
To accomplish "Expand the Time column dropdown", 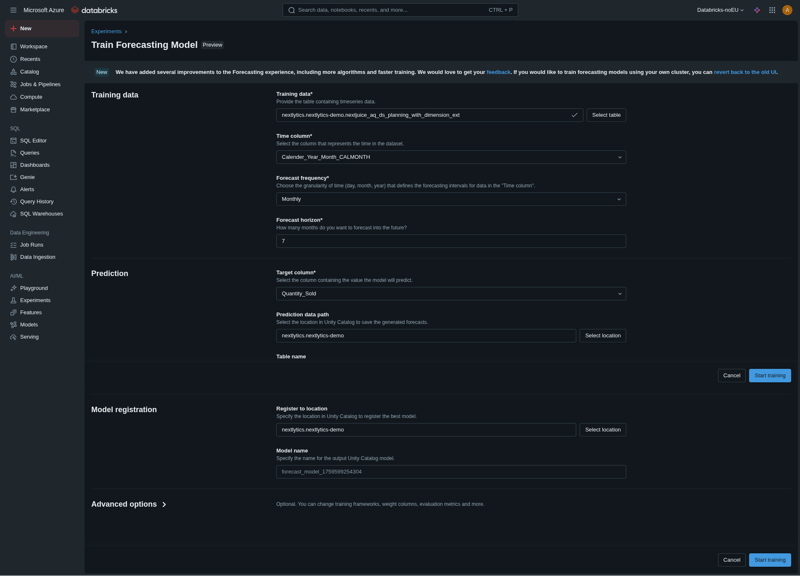I will click(451, 157).
